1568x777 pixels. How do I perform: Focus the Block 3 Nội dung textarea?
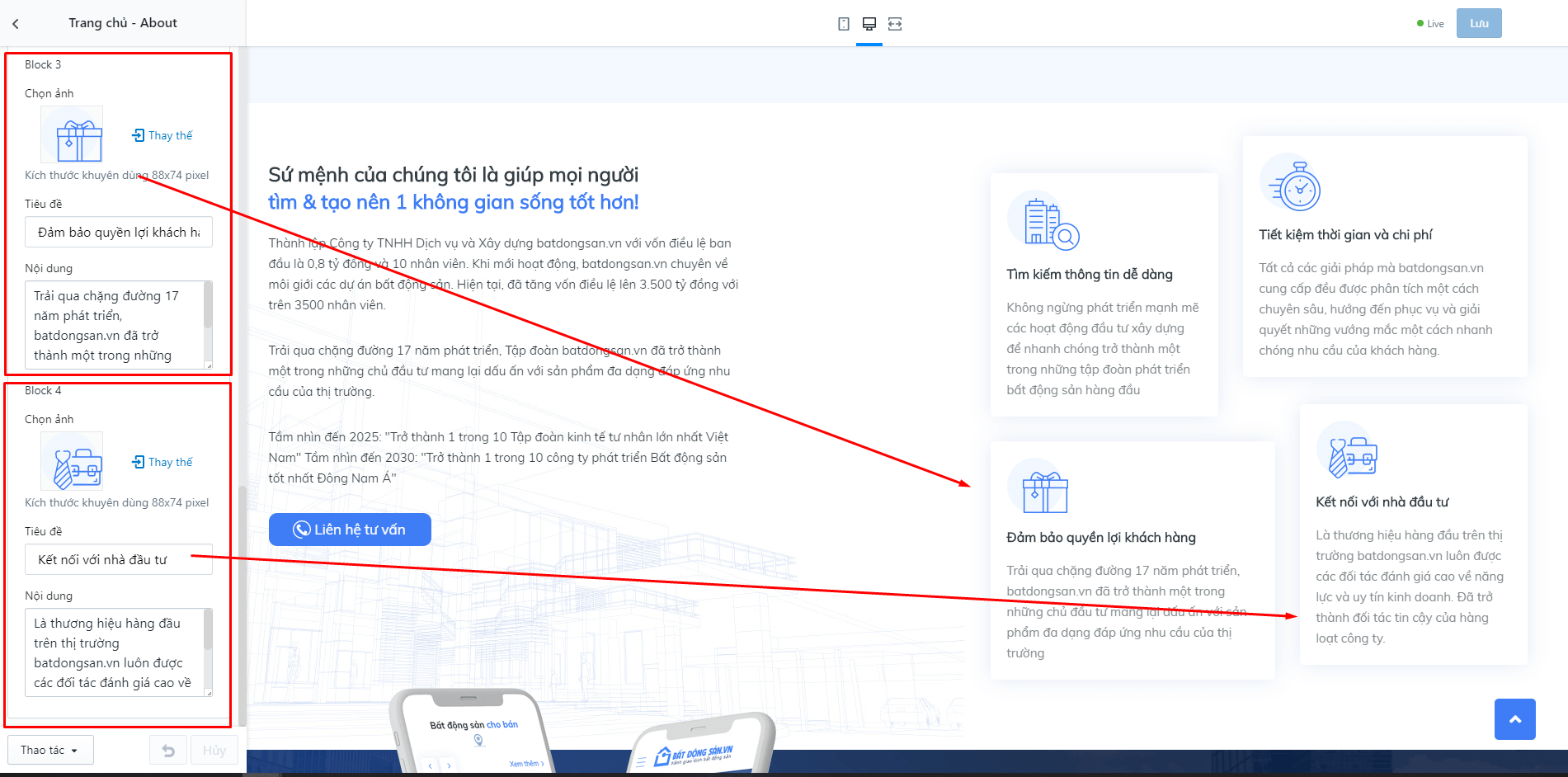(119, 325)
